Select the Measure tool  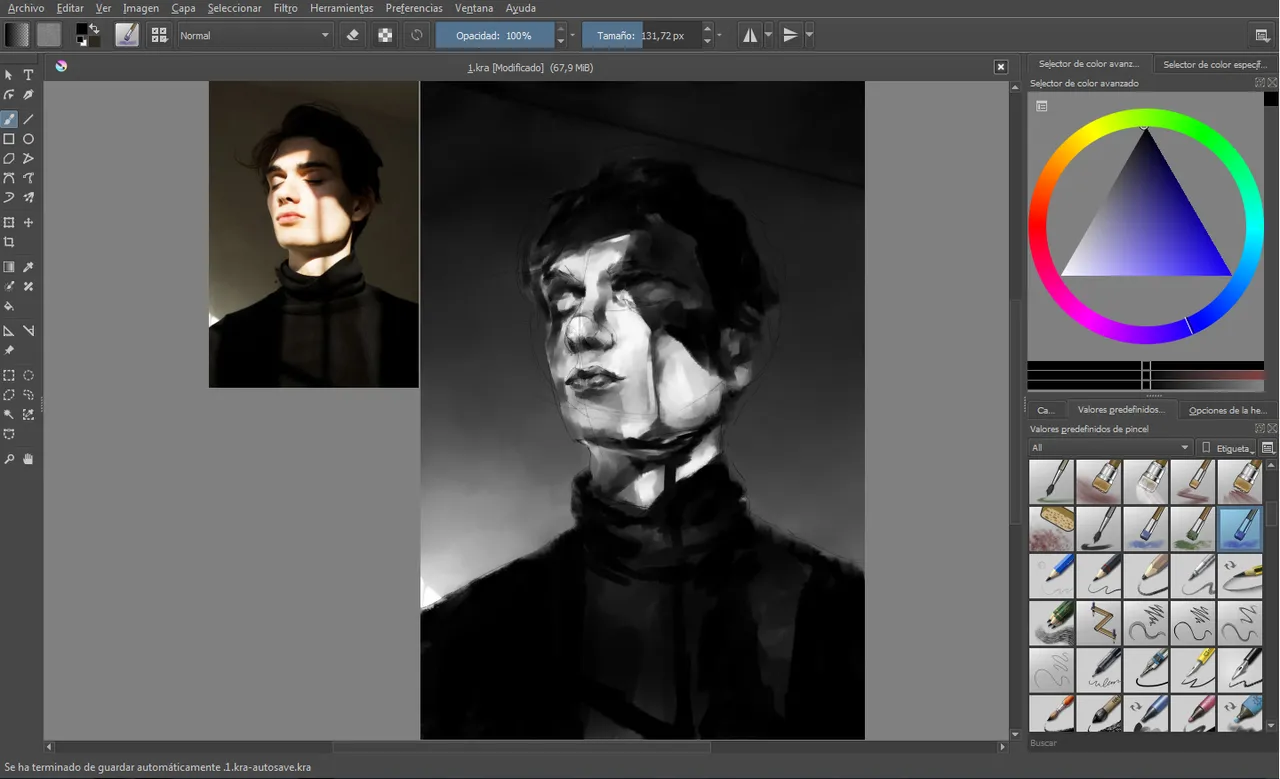click(x=28, y=330)
